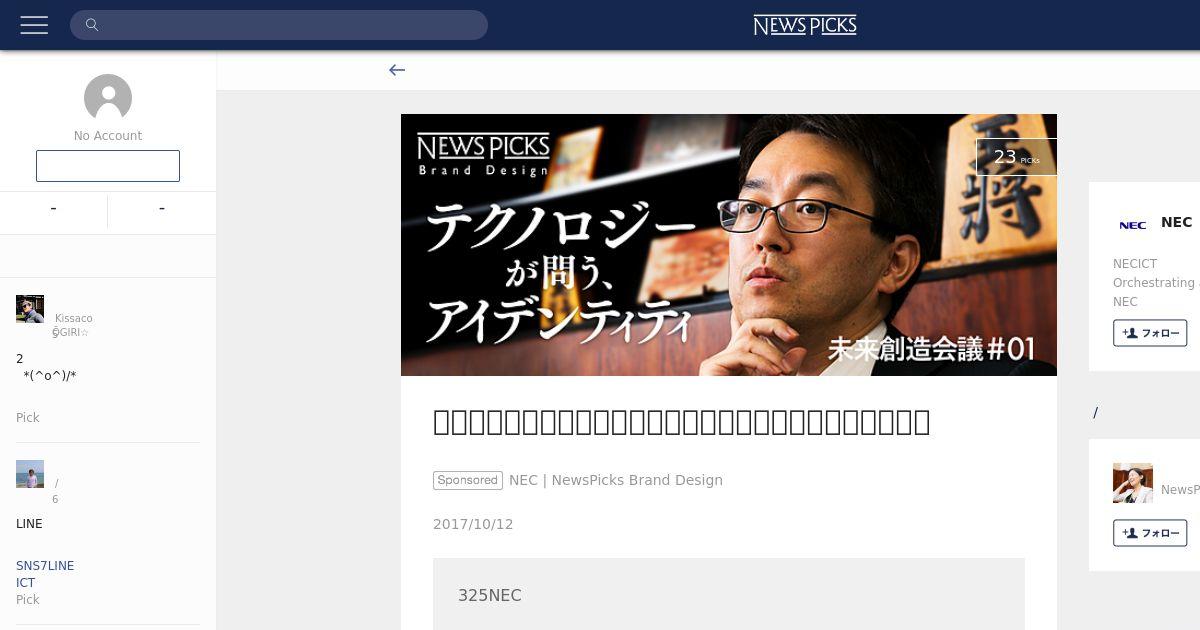This screenshot has width=1200, height=630.
Task: Click the magnifier icon in the search bar
Action: 92,25
